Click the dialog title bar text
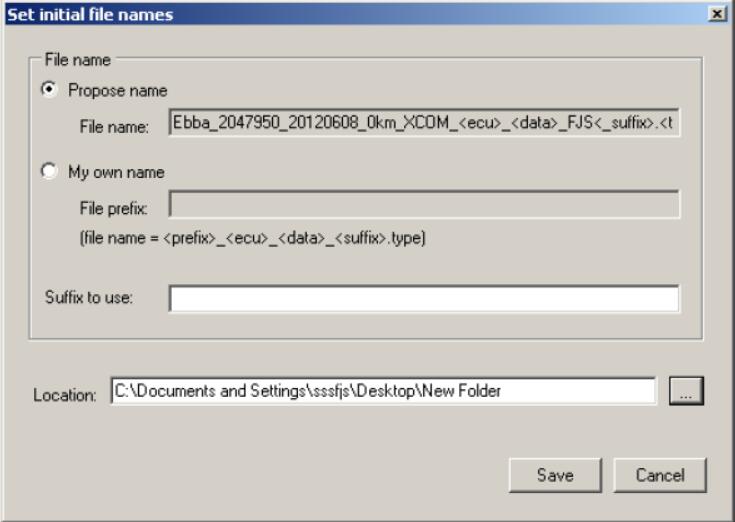The height and width of the screenshot is (522, 735). (x=90, y=15)
